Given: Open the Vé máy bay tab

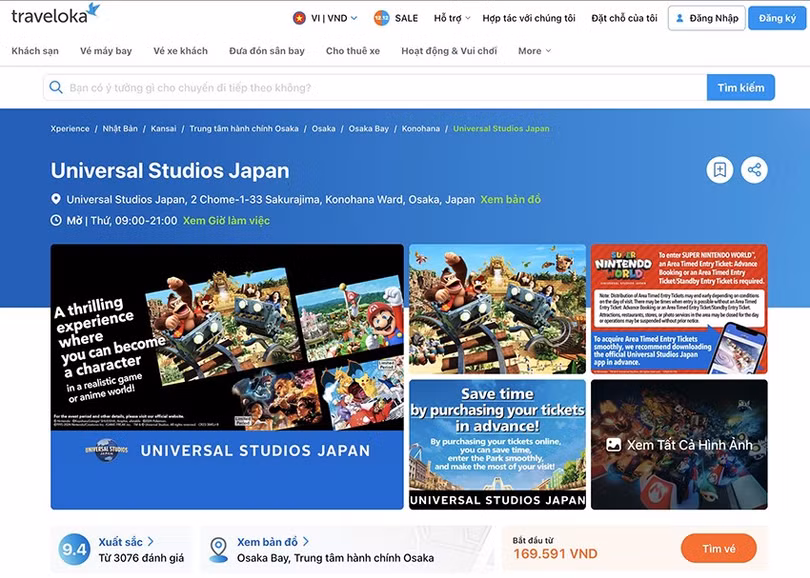Looking at the screenshot, I should pyautogui.click(x=106, y=51).
